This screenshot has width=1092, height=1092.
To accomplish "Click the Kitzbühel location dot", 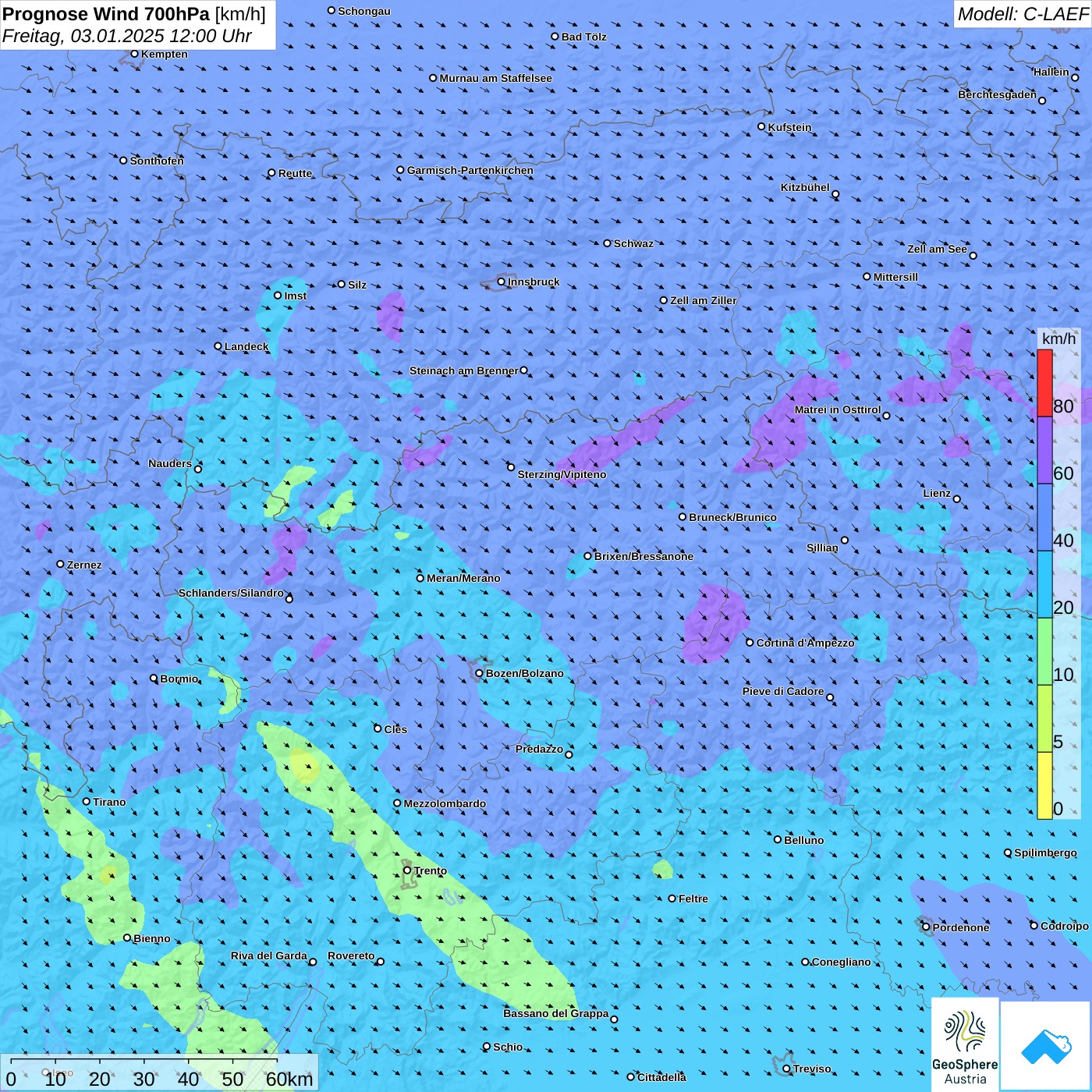I will tap(835, 194).
